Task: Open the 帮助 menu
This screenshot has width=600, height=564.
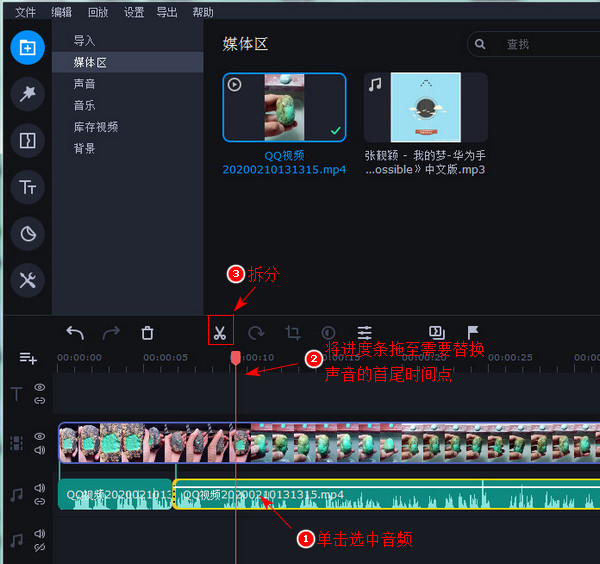Action: tap(203, 12)
